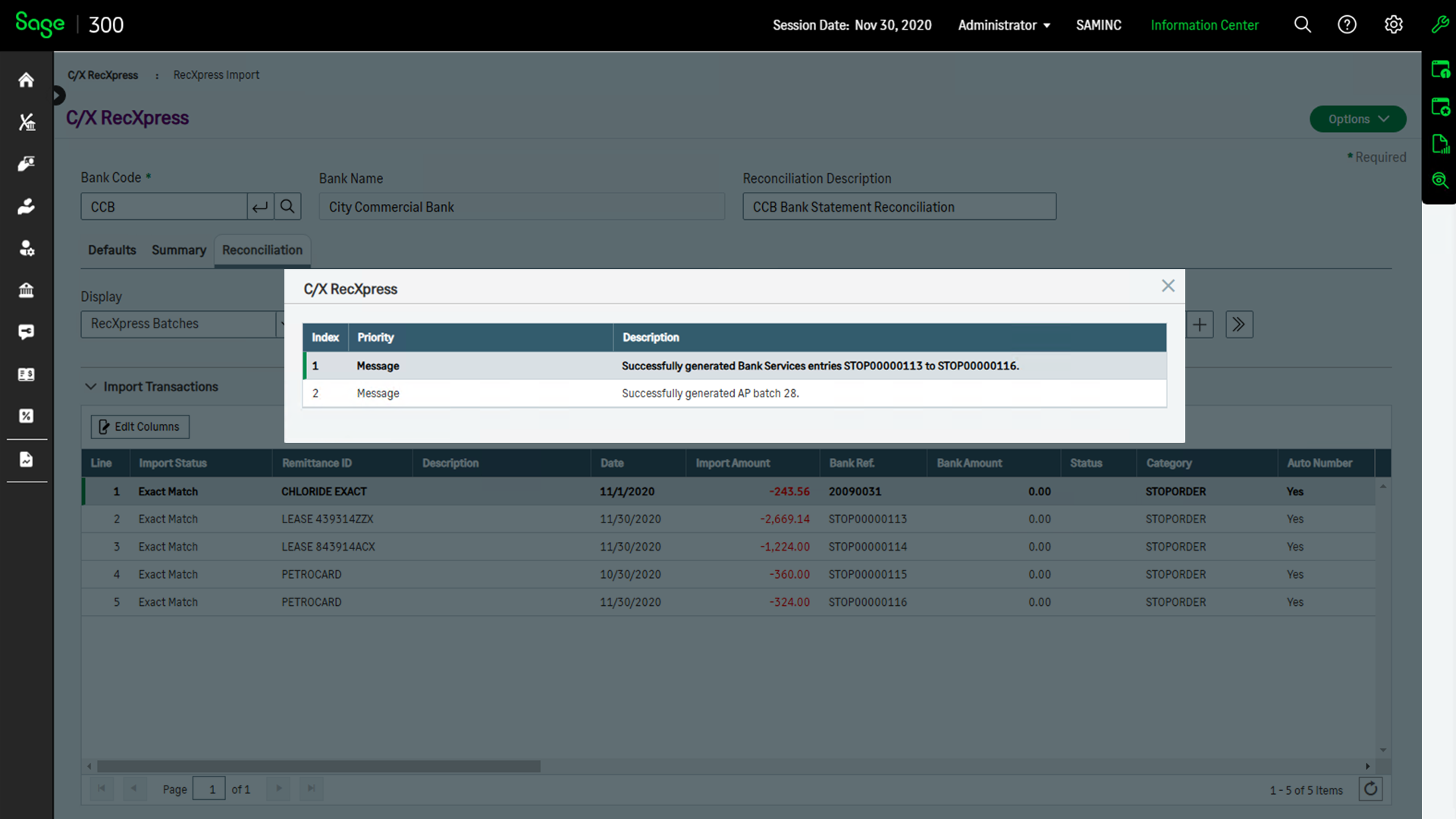Screen dimensions: 1456x819
Task: Click inside the Page number input field
Action: (209, 789)
